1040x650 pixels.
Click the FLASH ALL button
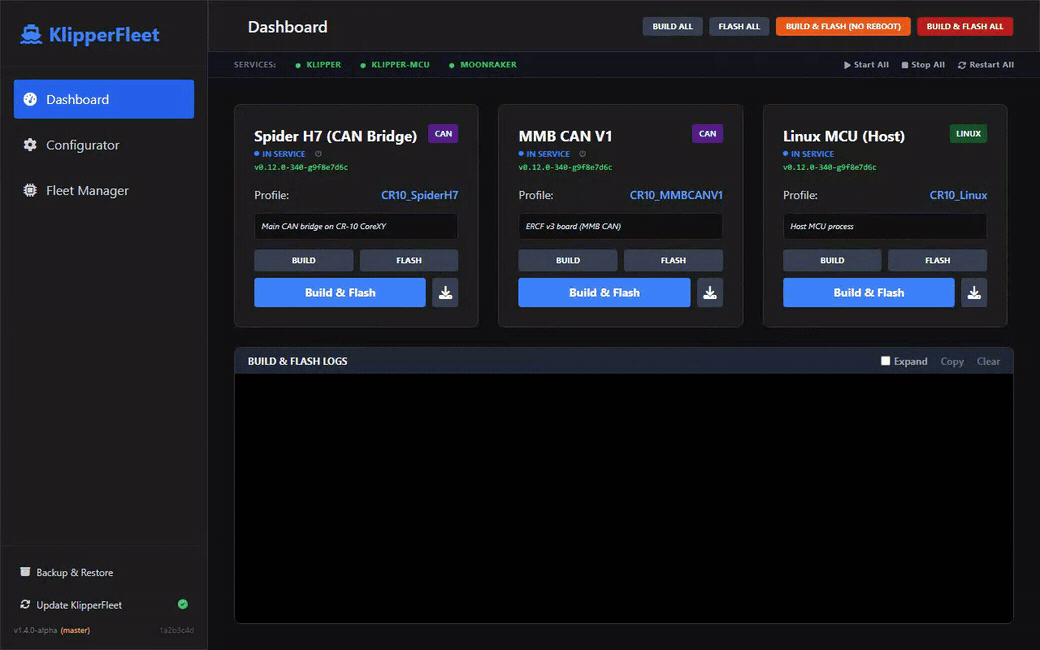(739, 27)
